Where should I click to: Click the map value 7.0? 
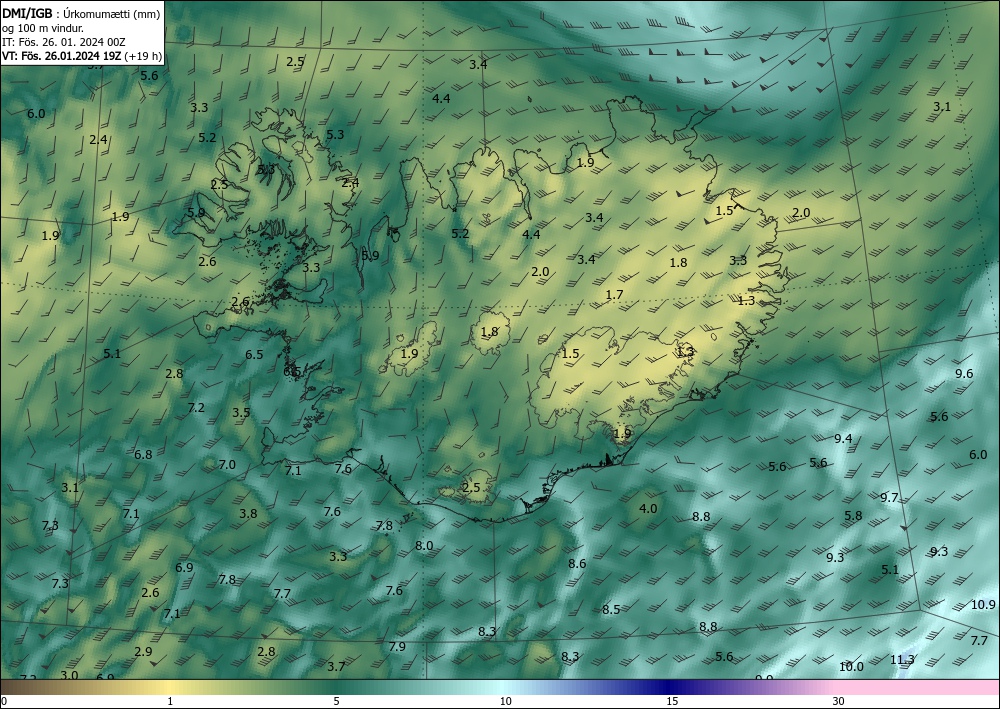pos(227,465)
